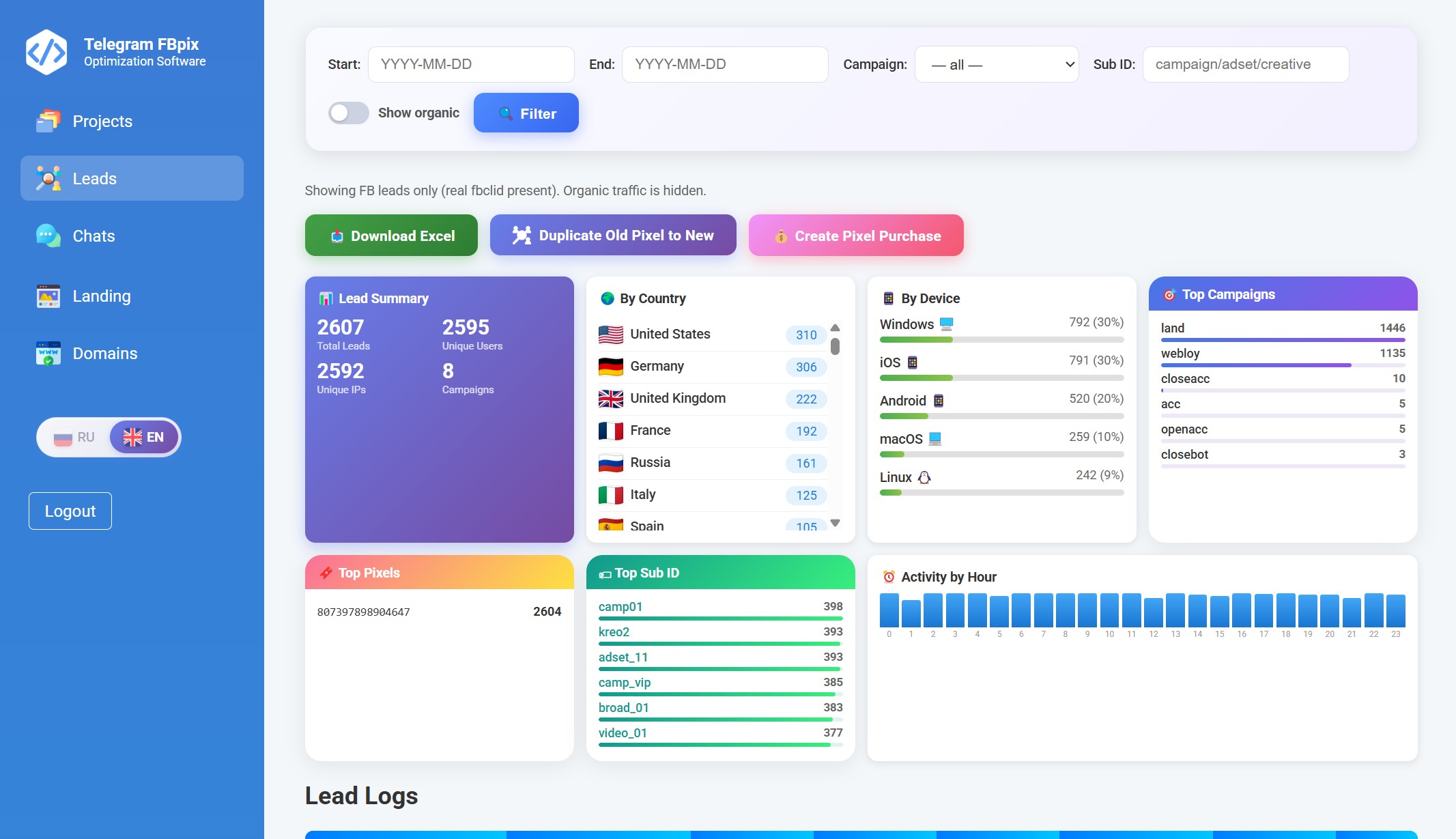
Task: Click Duplicate Old Pixel to New
Action: tap(613, 235)
